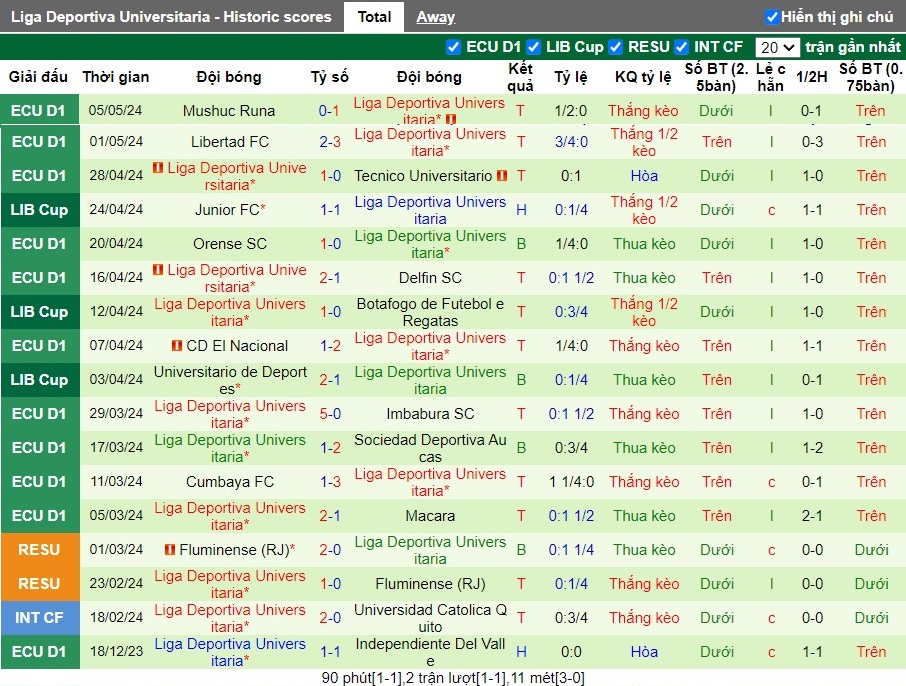Open Tecnico Universitario team page
Viewport: 906px width, 686px height.
[423, 176]
